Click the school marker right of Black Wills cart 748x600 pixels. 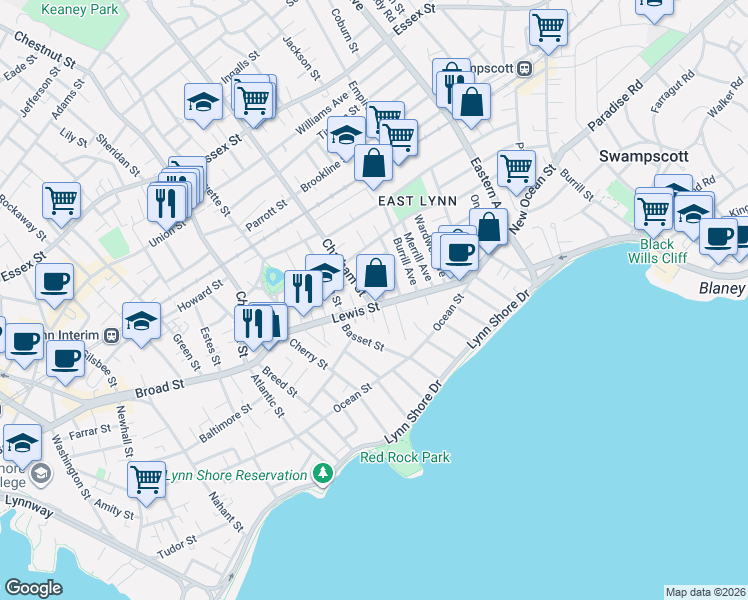[x=694, y=217]
